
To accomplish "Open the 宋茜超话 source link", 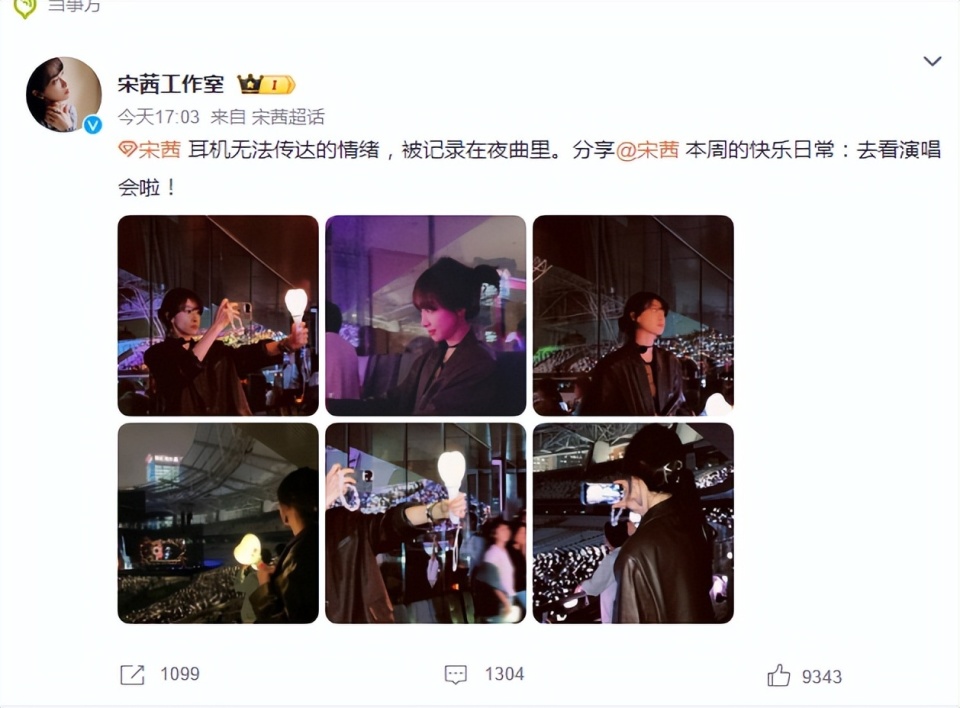I will pos(288,117).
